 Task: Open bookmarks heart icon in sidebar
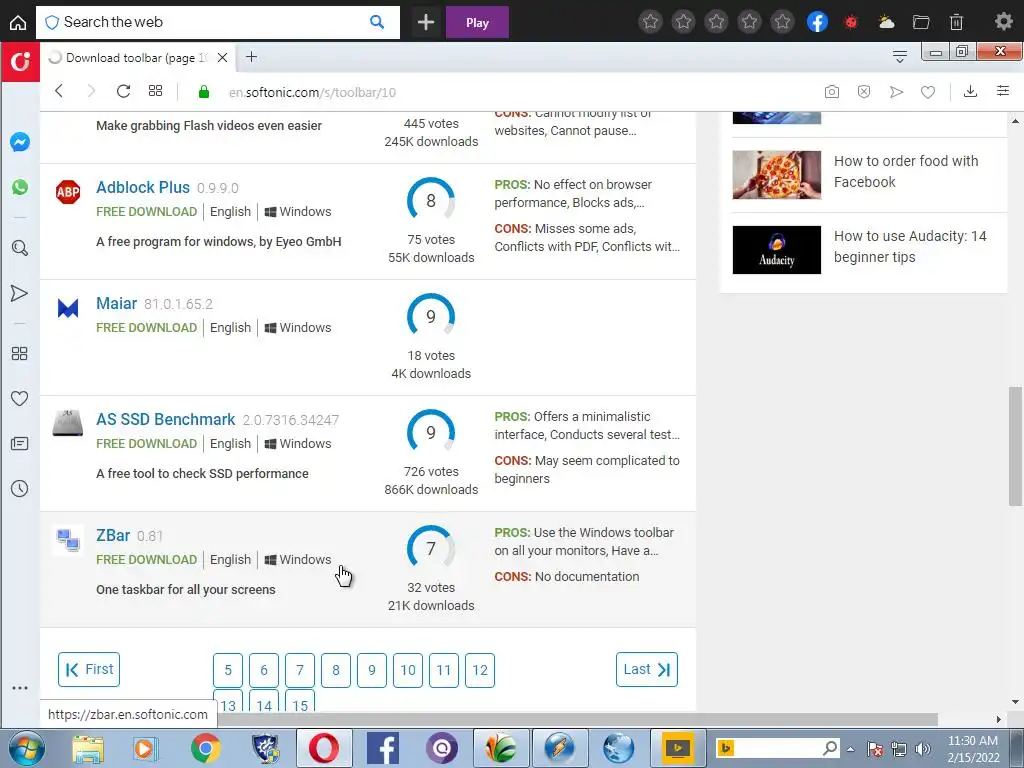20,398
